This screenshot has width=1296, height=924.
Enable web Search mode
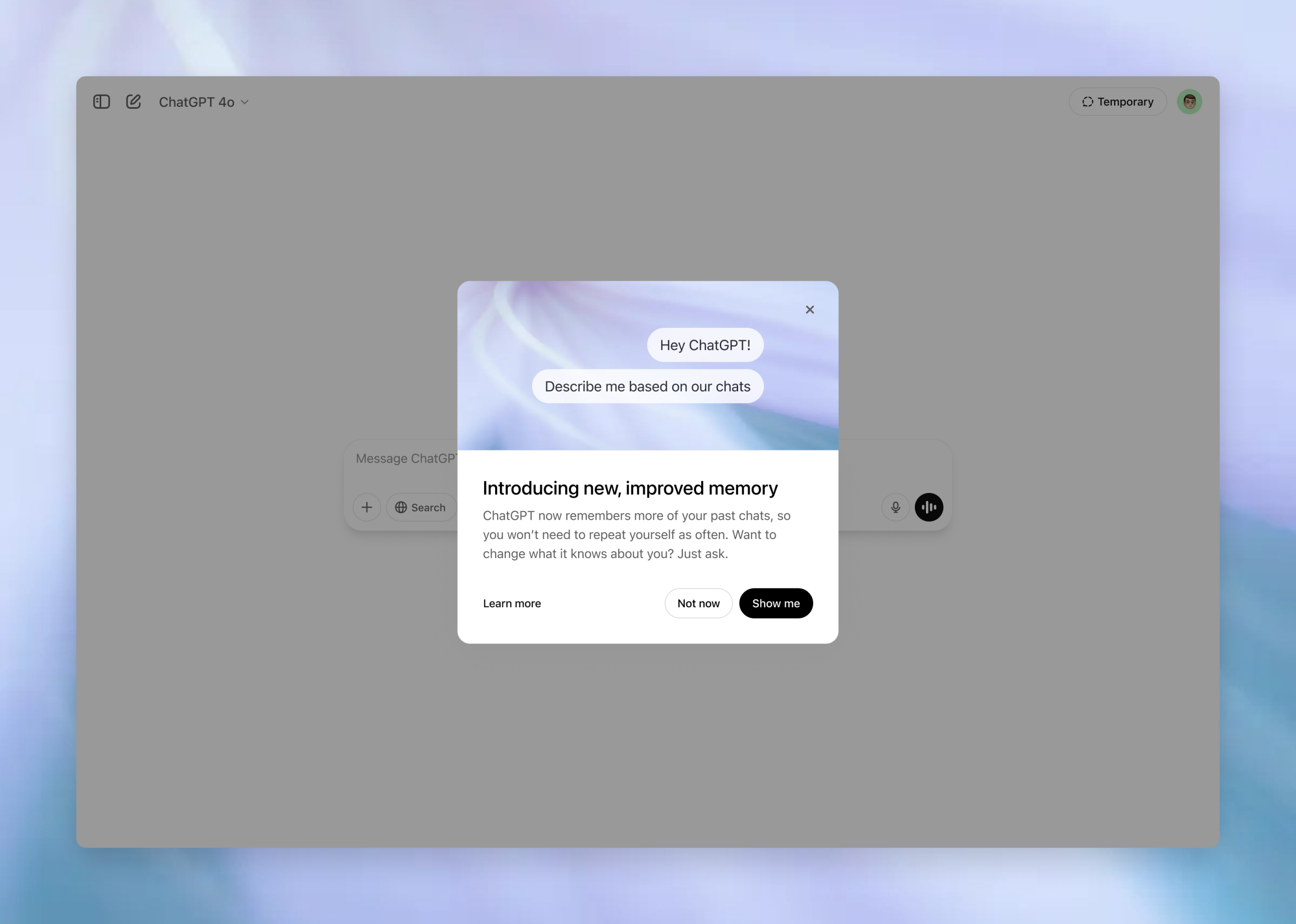tap(421, 507)
